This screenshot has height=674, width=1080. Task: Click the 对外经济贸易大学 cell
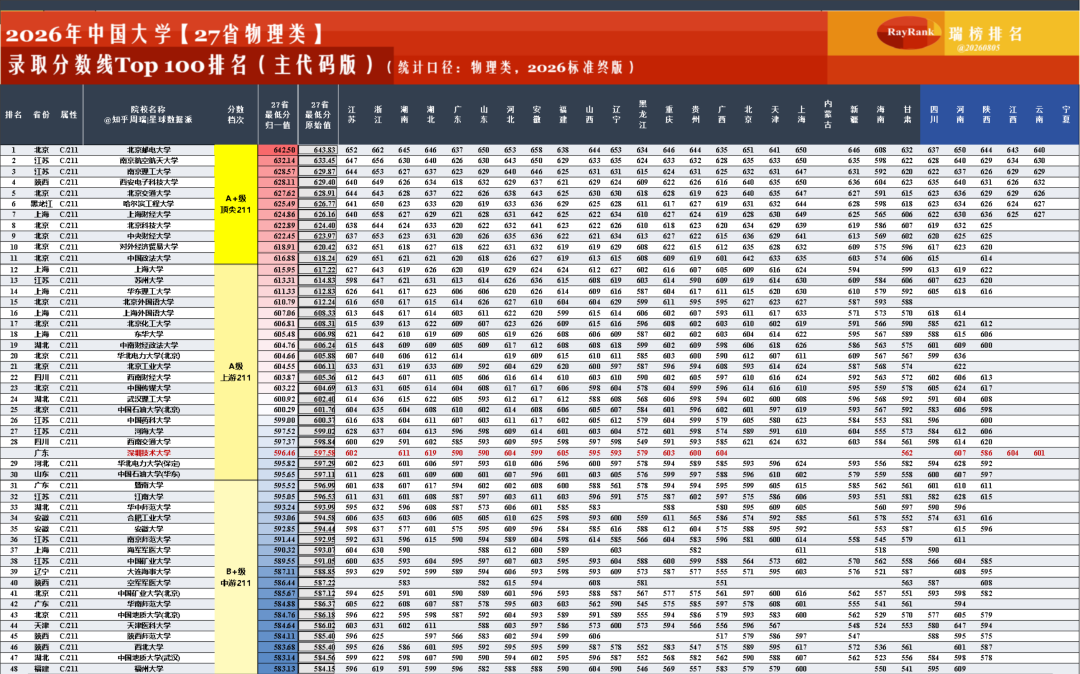point(149,246)
